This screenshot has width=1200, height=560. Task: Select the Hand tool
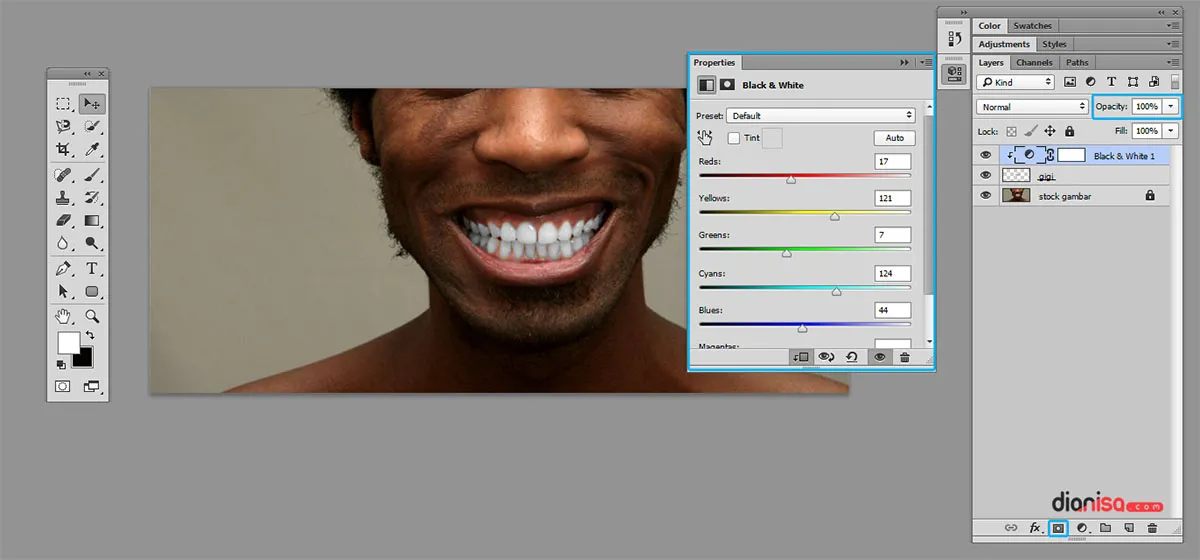[x=63, y=317]
